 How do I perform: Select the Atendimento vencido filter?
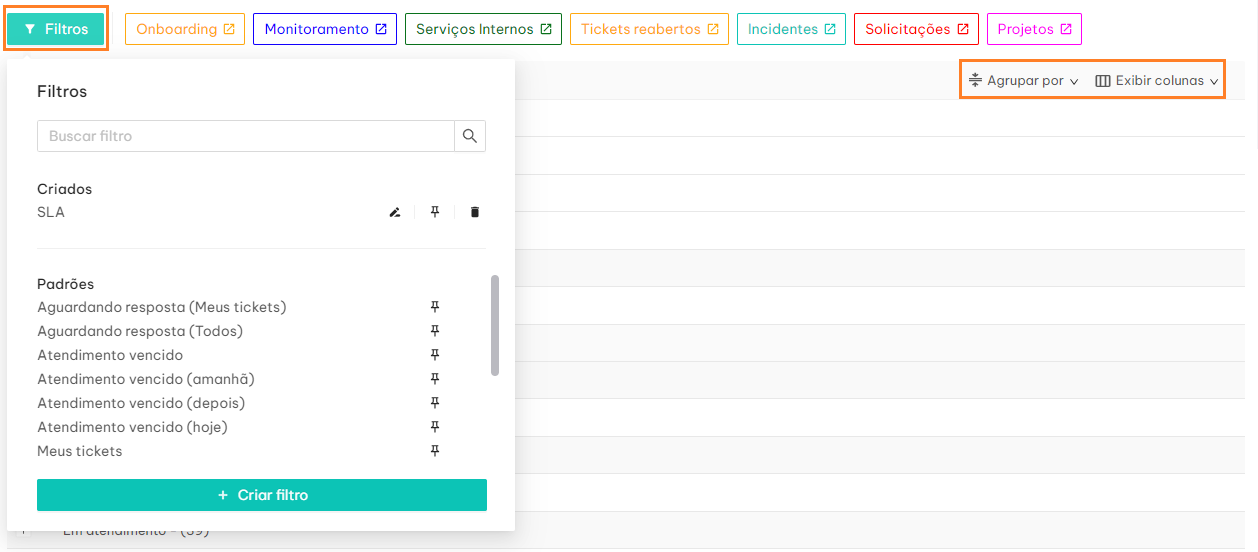[x=110, y=355]
